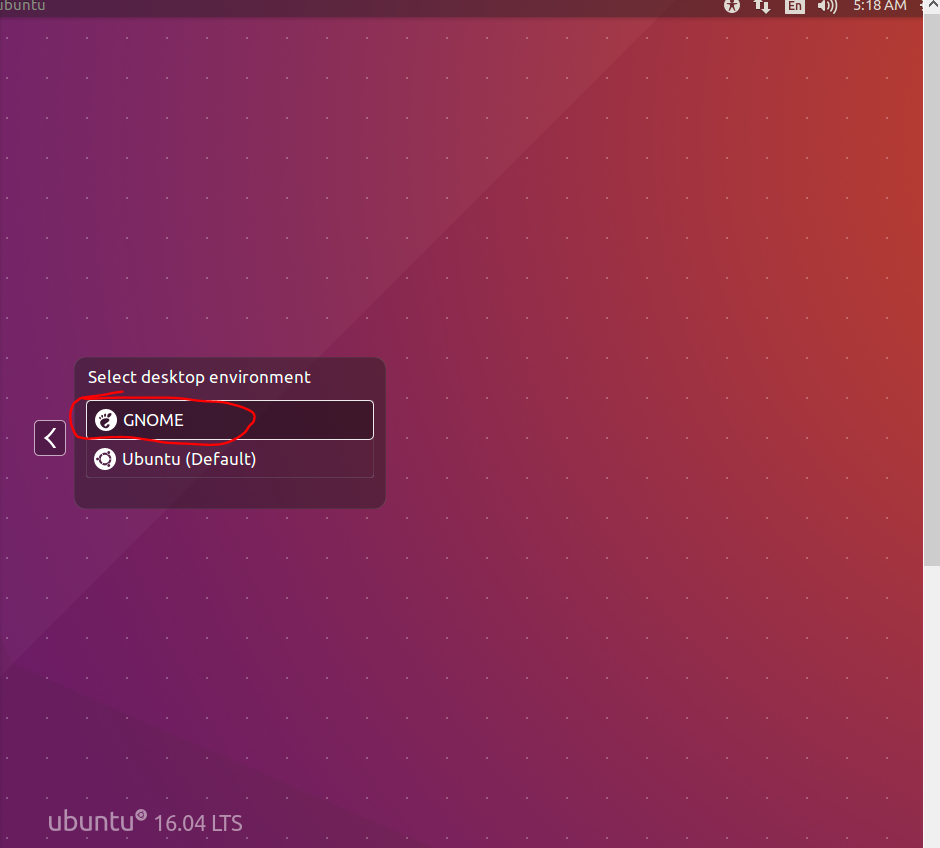
Task: Open the network indicator in top bar
Action: click(x=762, y=6)
